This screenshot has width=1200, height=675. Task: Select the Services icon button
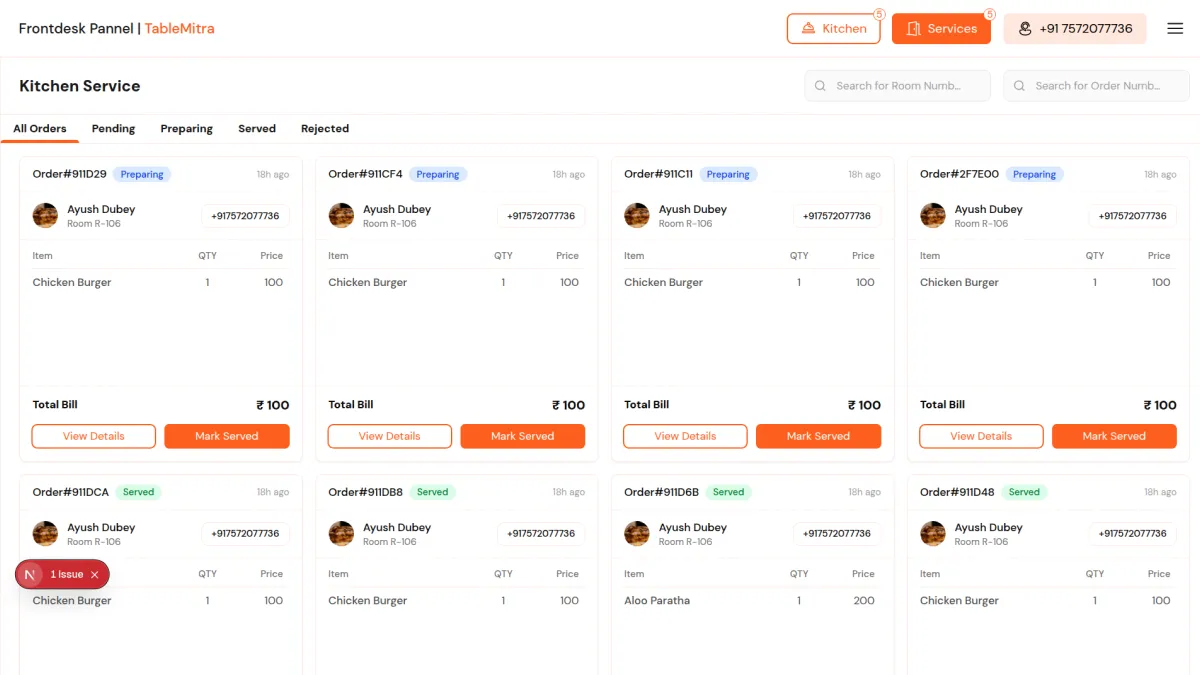pyautogui.click(x=918, y=28)
